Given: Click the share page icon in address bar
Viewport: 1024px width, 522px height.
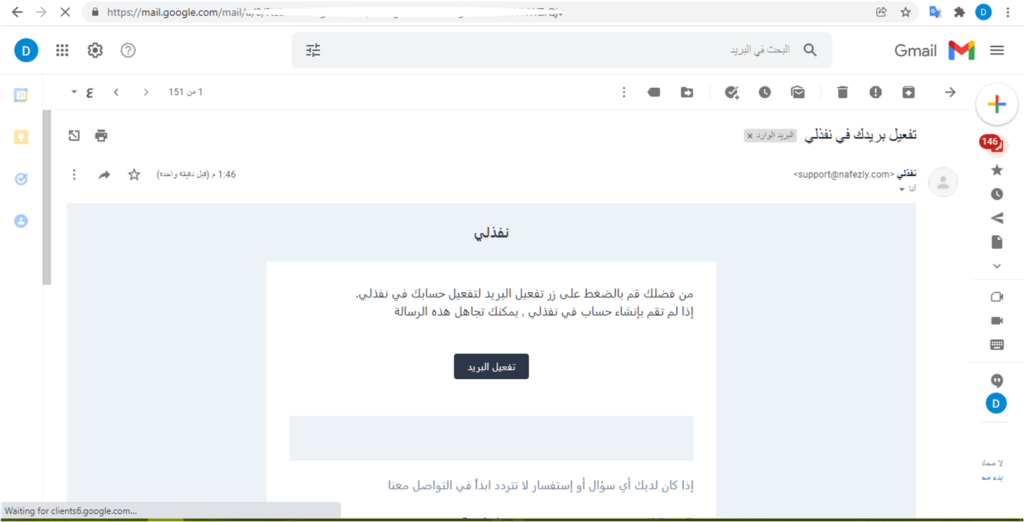Looking at the screenshot, I should pos(881,12).
